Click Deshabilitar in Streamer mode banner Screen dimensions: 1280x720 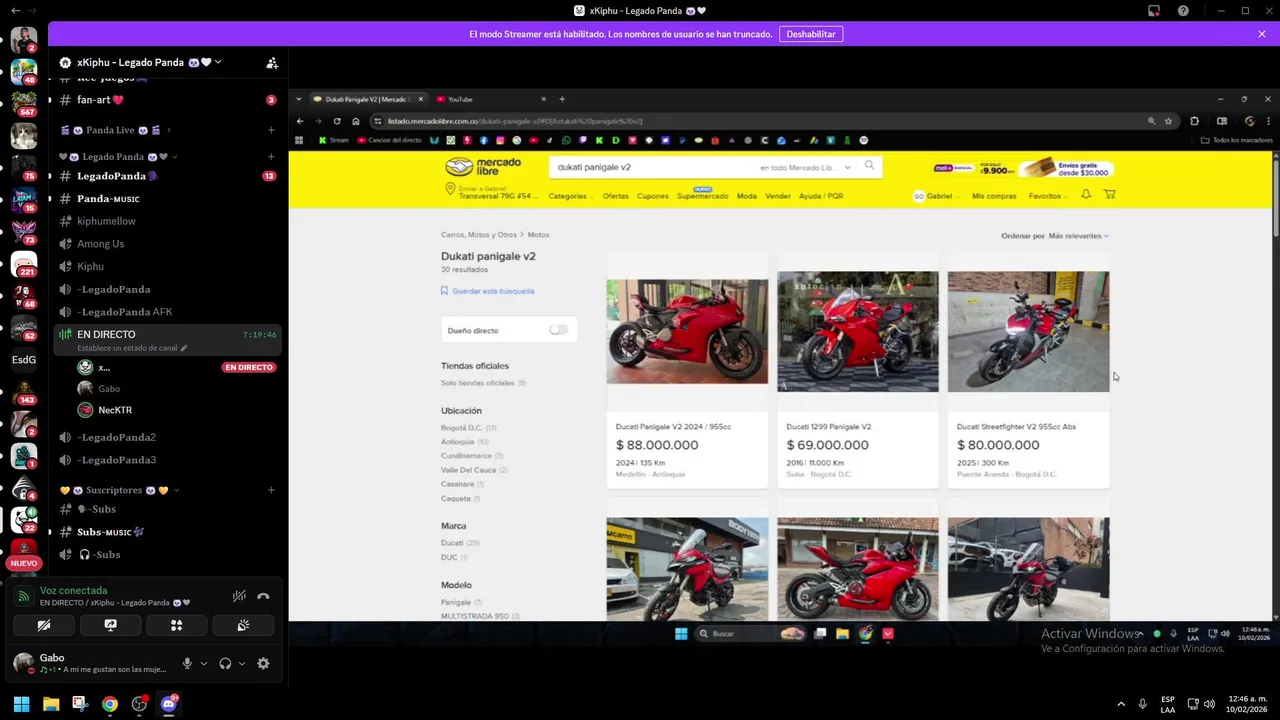coord(811,34)
